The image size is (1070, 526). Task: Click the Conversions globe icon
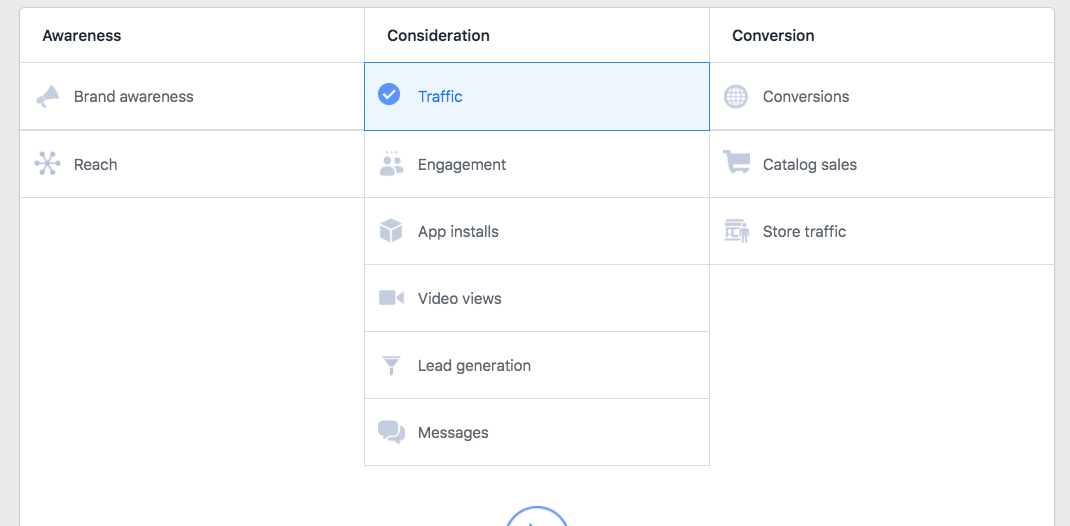(736, 97)
